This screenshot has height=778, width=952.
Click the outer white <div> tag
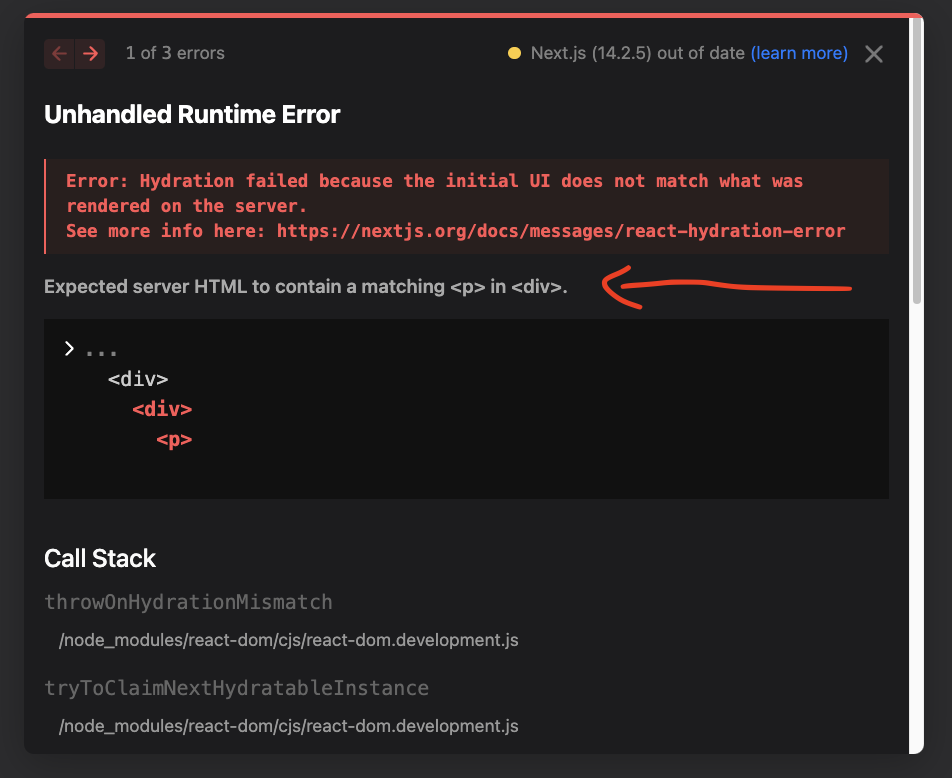coord(138,380)
